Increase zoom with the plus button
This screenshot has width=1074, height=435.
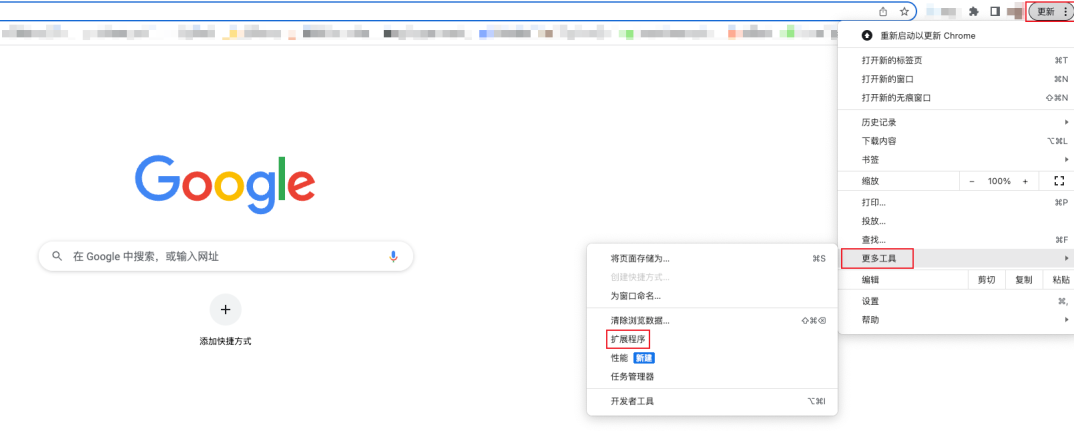(x=1025, y=181)
